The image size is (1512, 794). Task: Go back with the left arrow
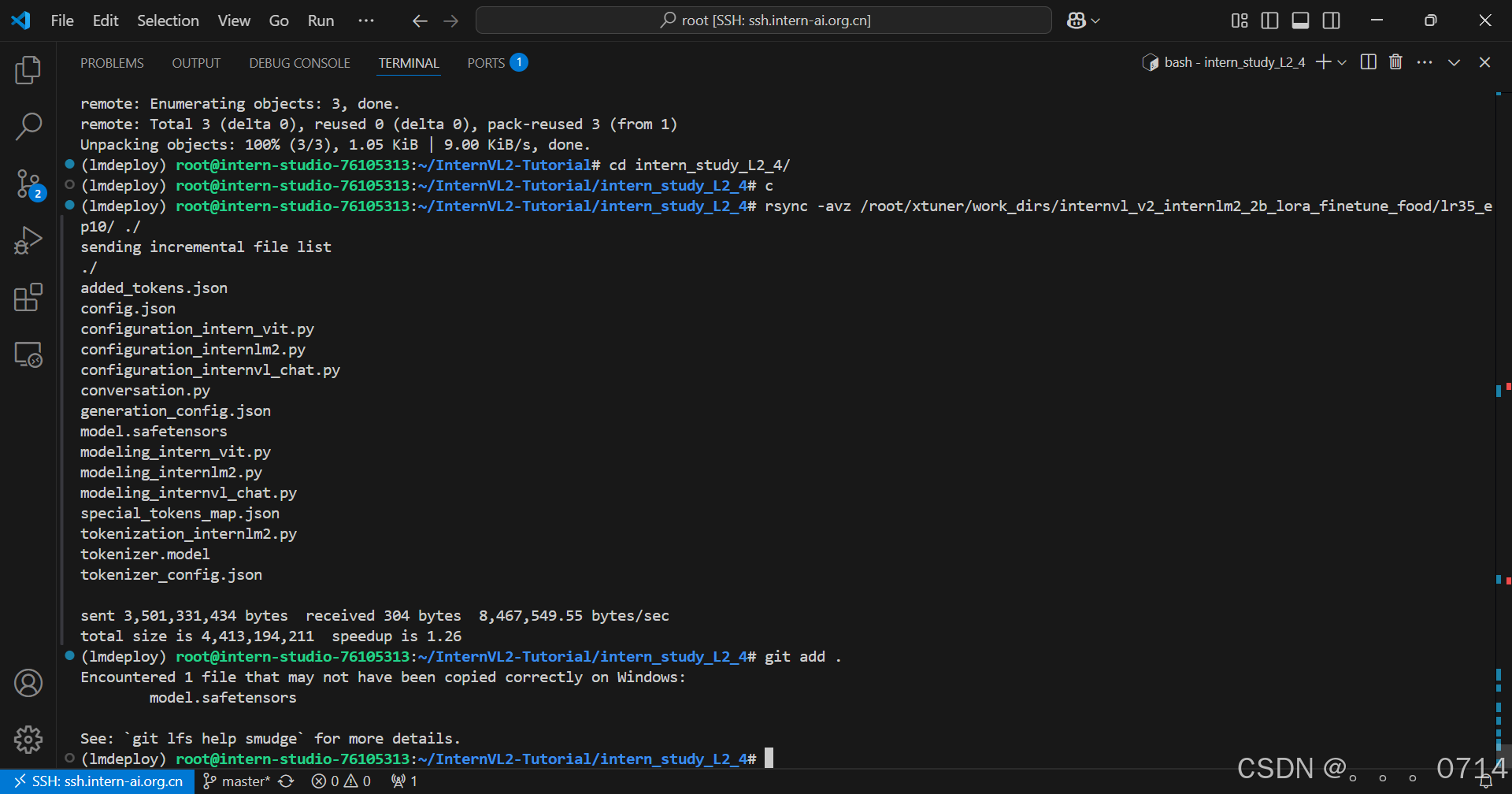420,20
